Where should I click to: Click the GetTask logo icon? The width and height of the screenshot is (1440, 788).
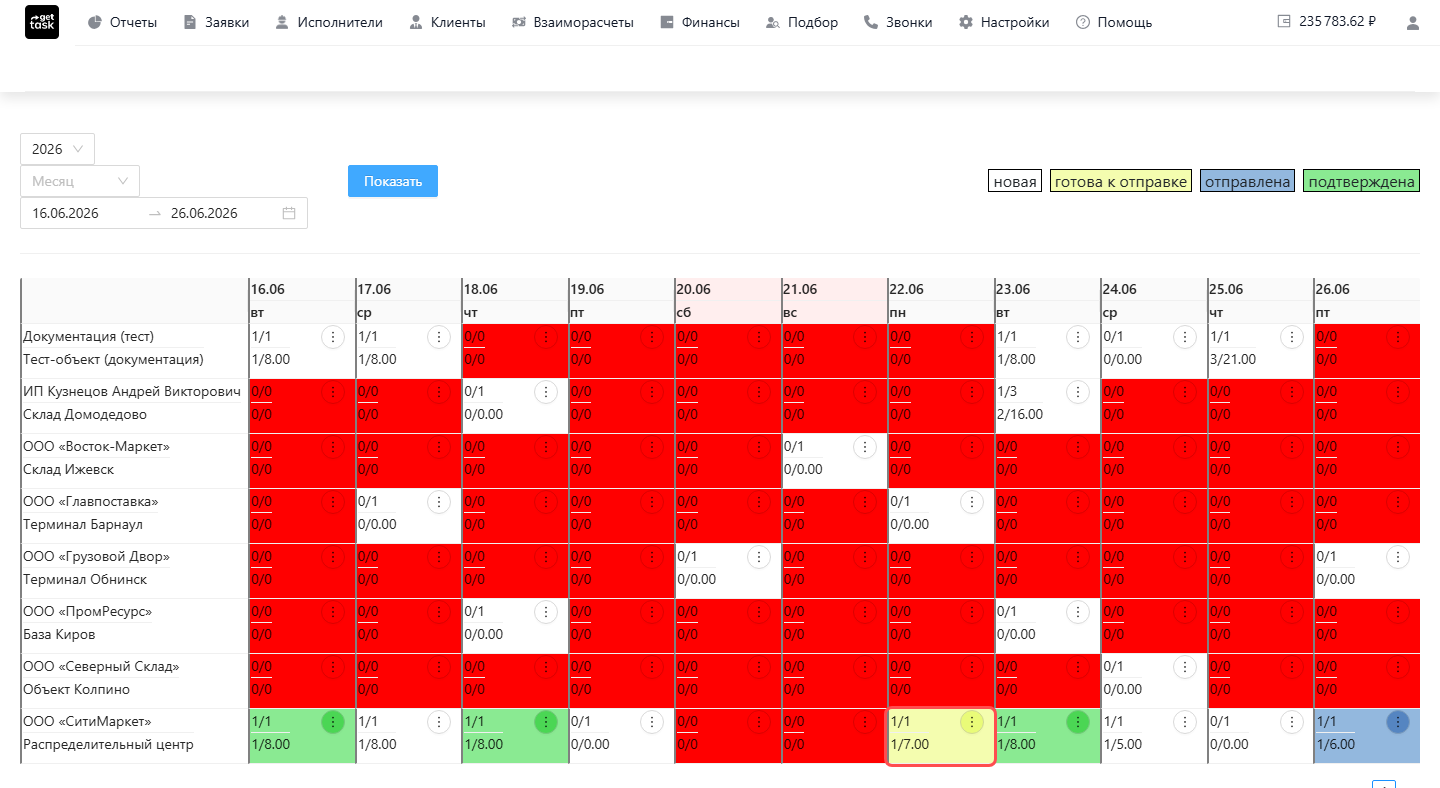point(41,22)
